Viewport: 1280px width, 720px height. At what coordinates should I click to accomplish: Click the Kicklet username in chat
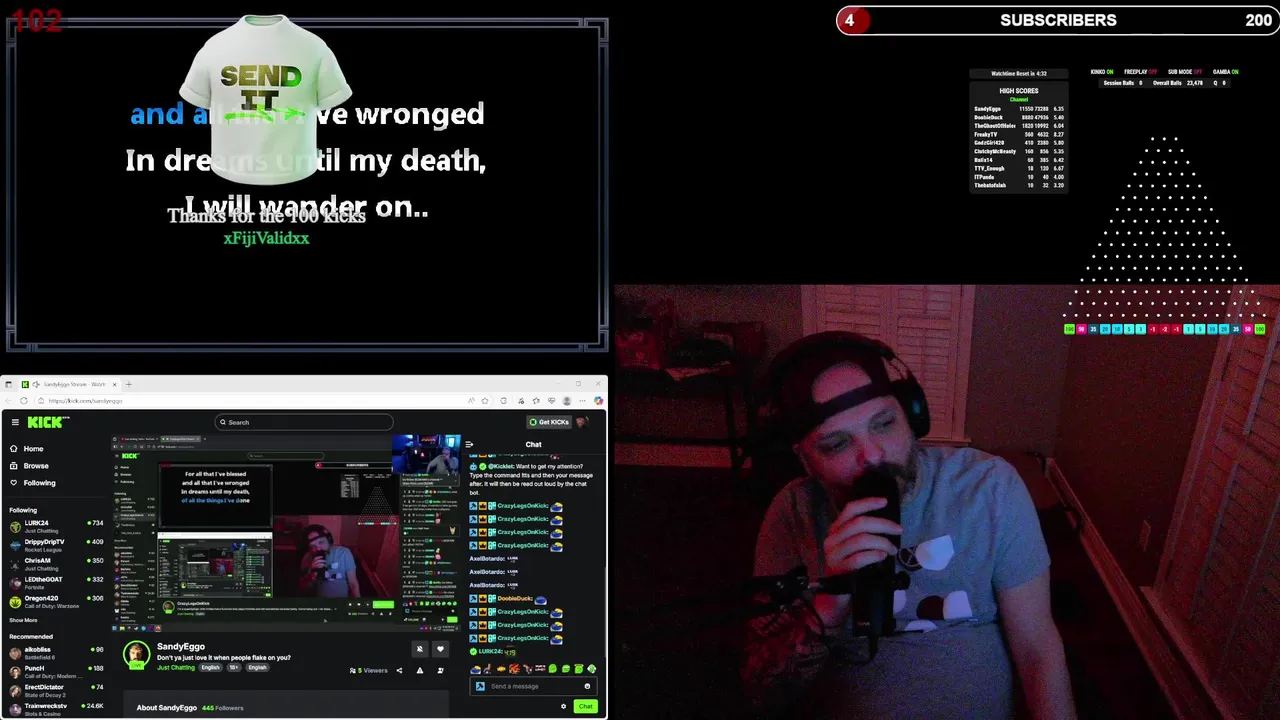click(x=500, y=466)
